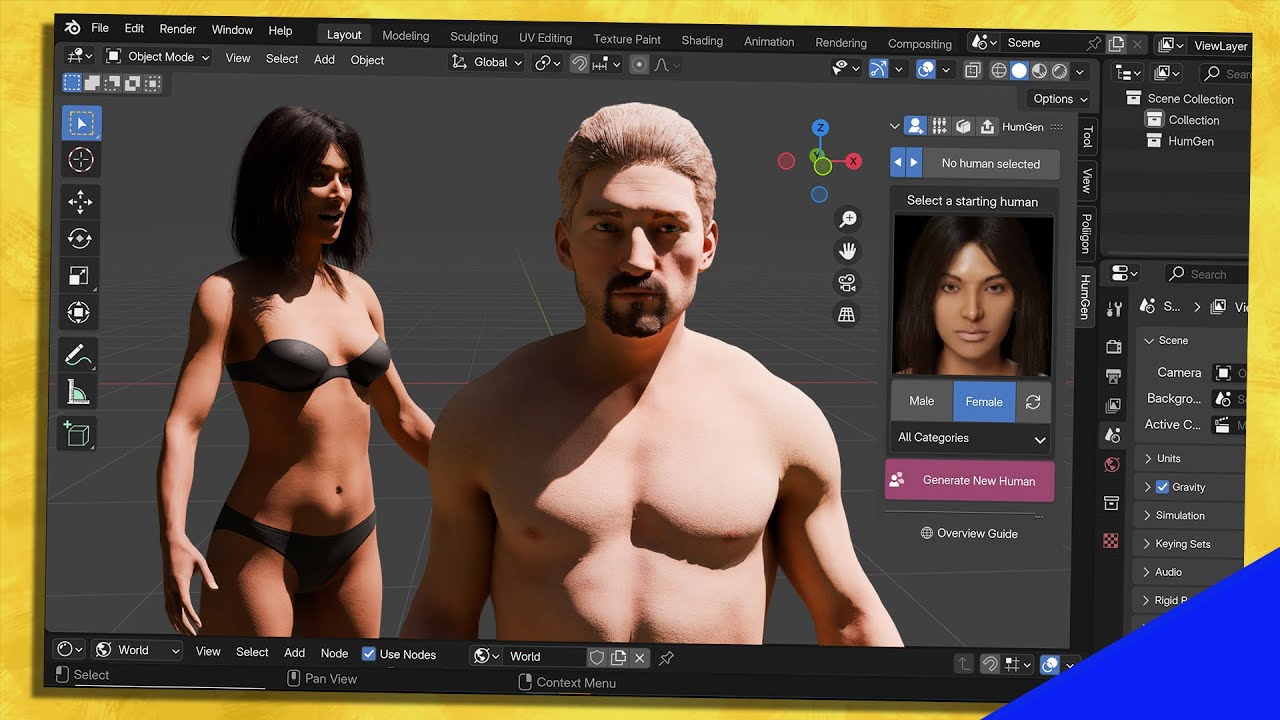Open the Object Mode dropdown
The height and width of the screenshot is (720, 1280).
[158, 57]
